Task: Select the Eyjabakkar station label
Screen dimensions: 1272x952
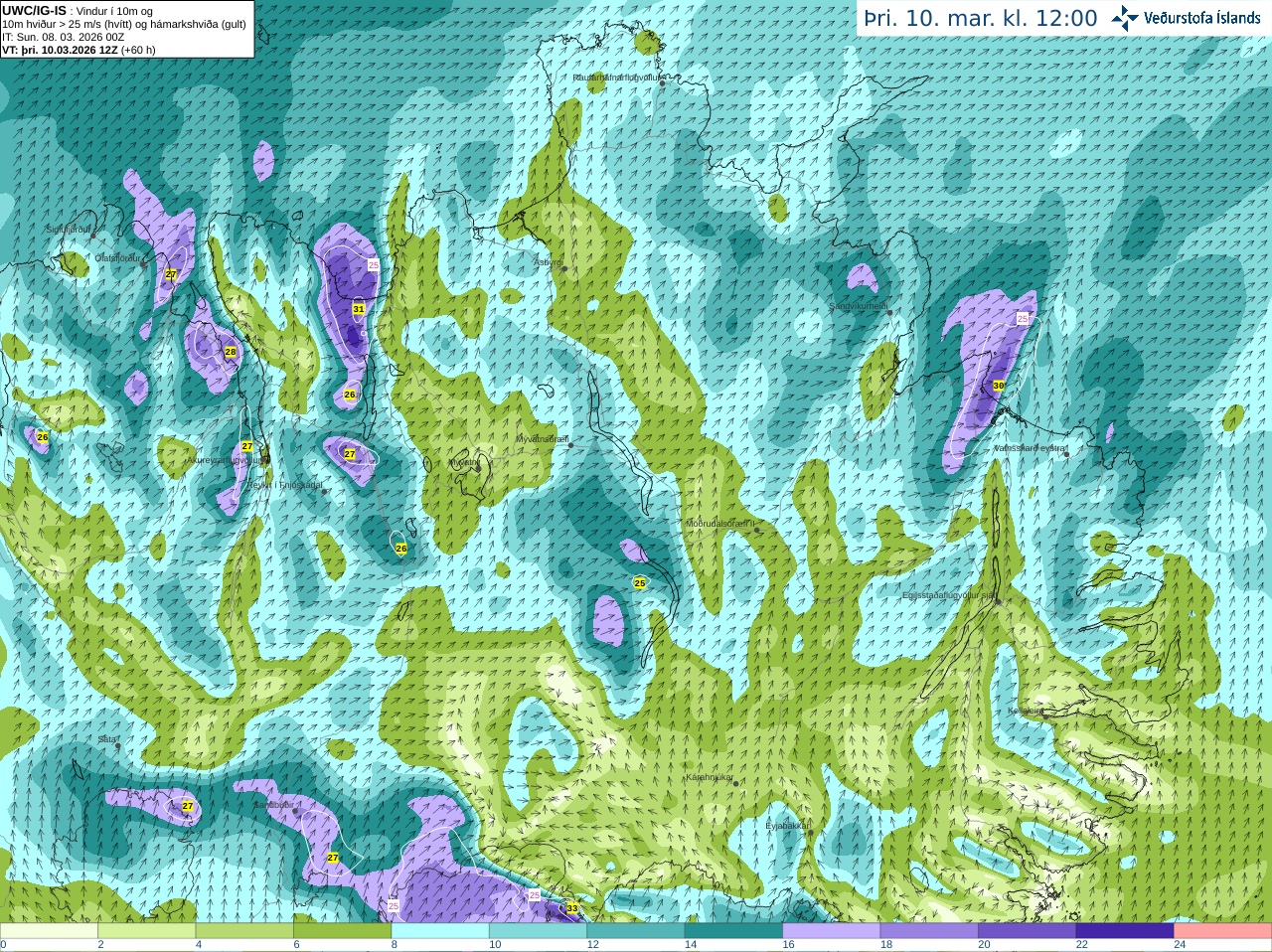Action: coord(787,826)
